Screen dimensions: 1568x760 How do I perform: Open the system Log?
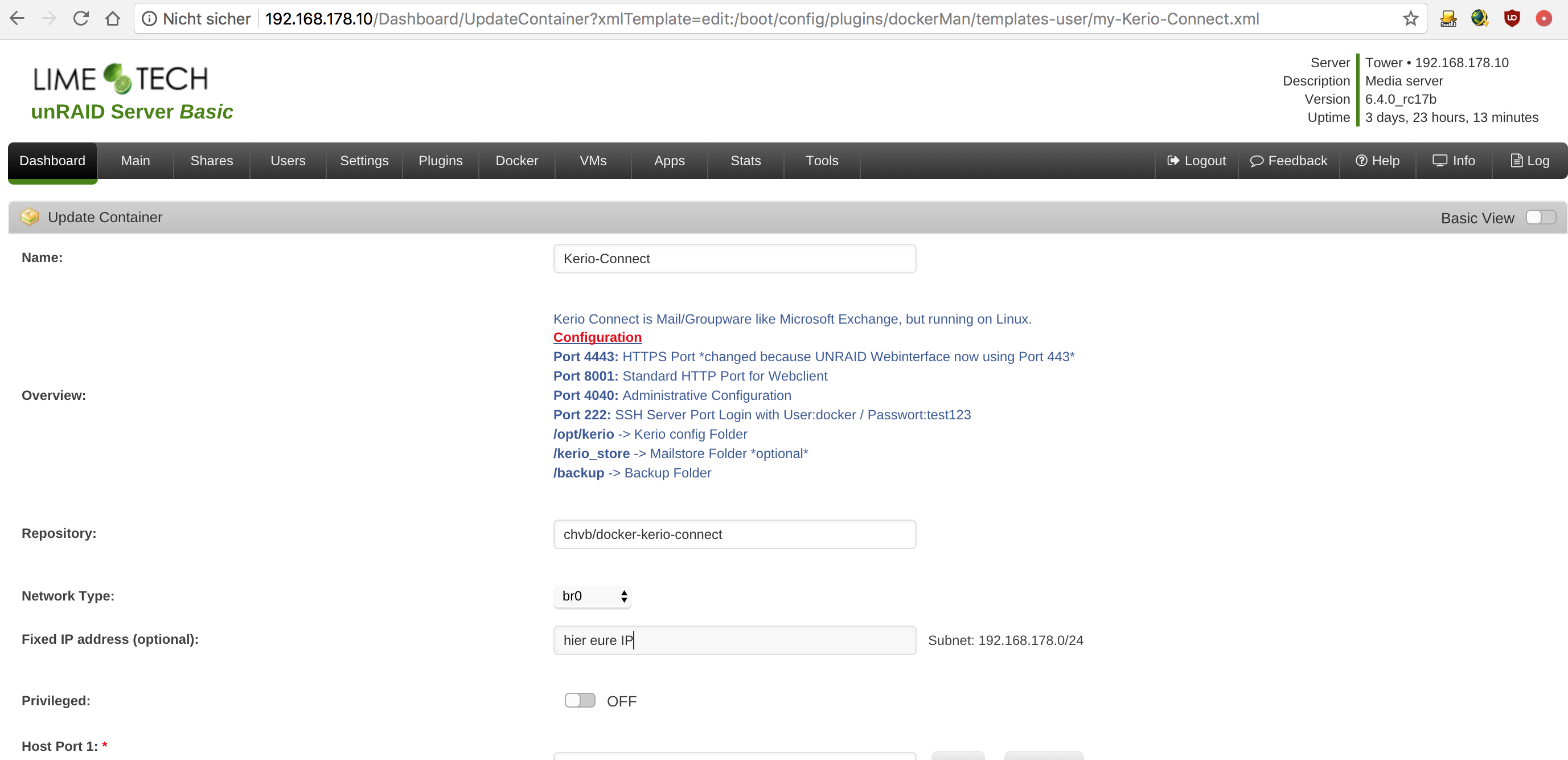(x=1530, y=161)
